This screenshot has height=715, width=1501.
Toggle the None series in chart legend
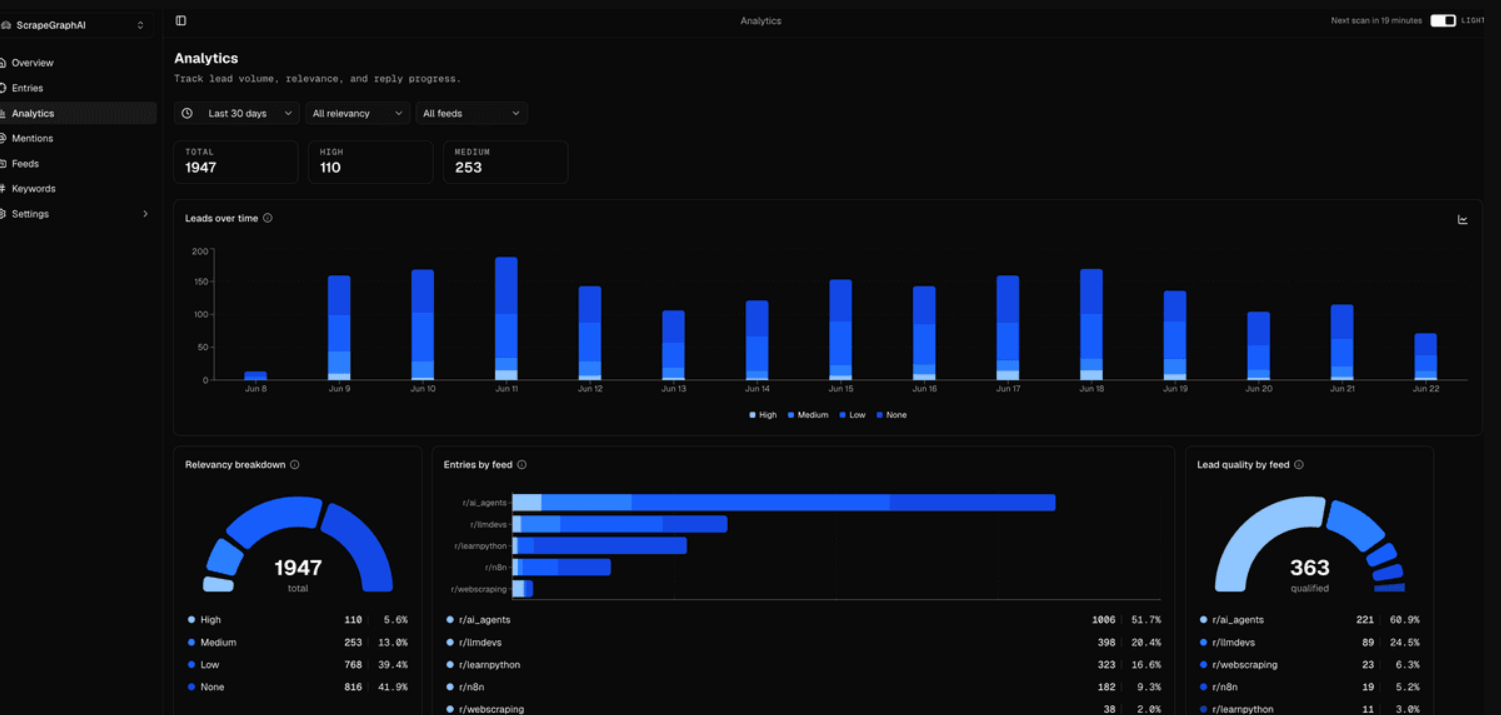[891, 415]
